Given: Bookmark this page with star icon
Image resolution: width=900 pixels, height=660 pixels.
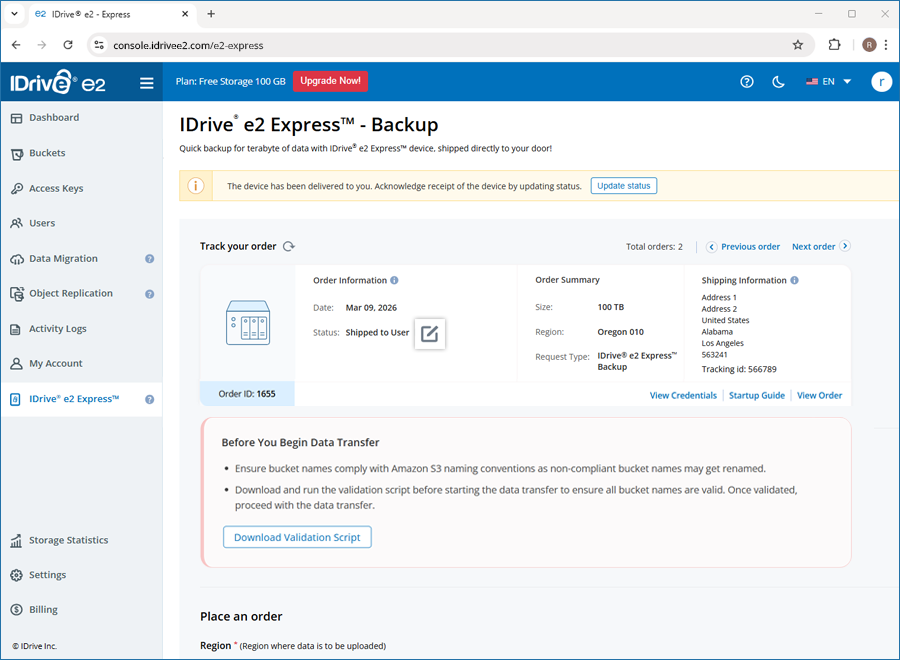Looking at the screenshot, I should click(798, 45).
